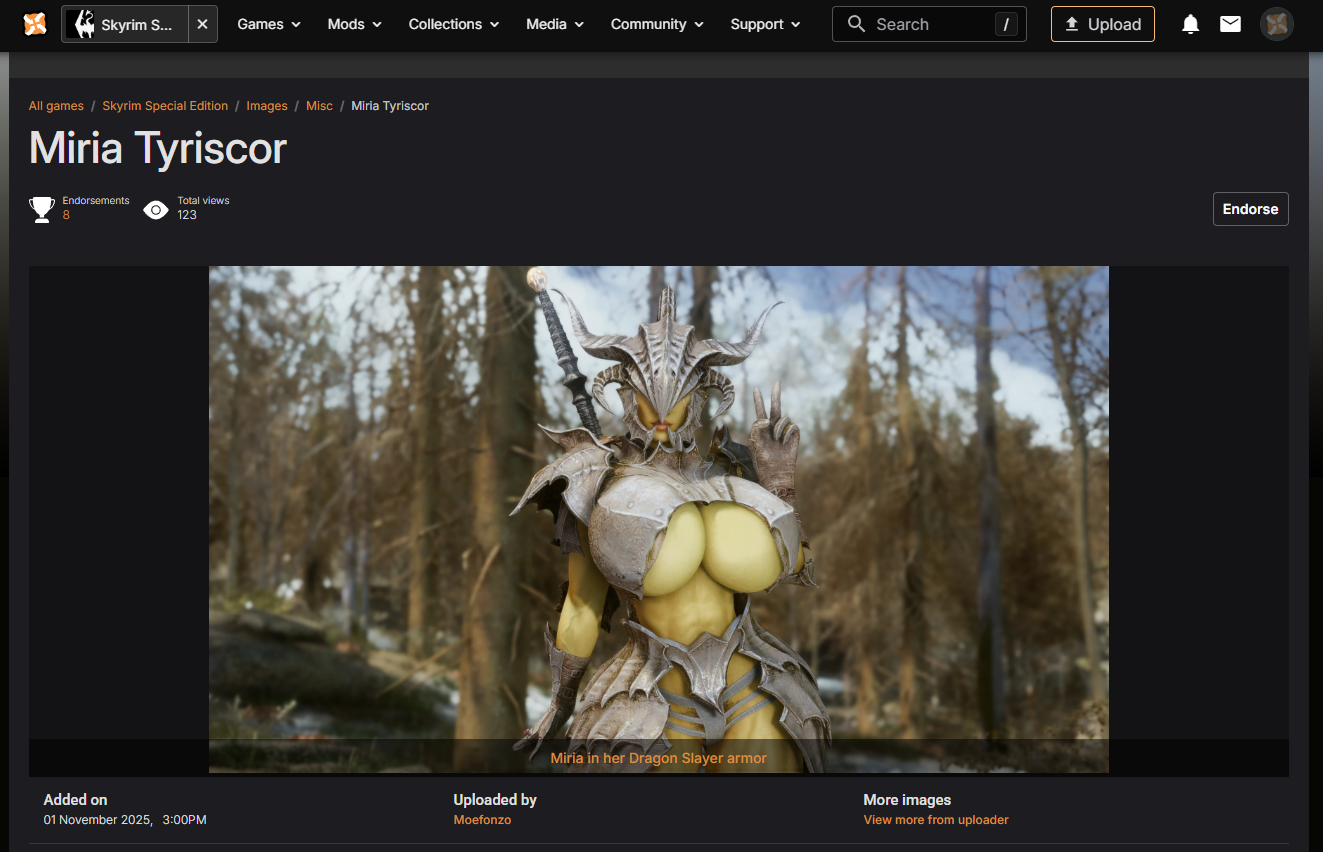
Task: Click the Skyrim game icon in header
Action: [81, 24]
